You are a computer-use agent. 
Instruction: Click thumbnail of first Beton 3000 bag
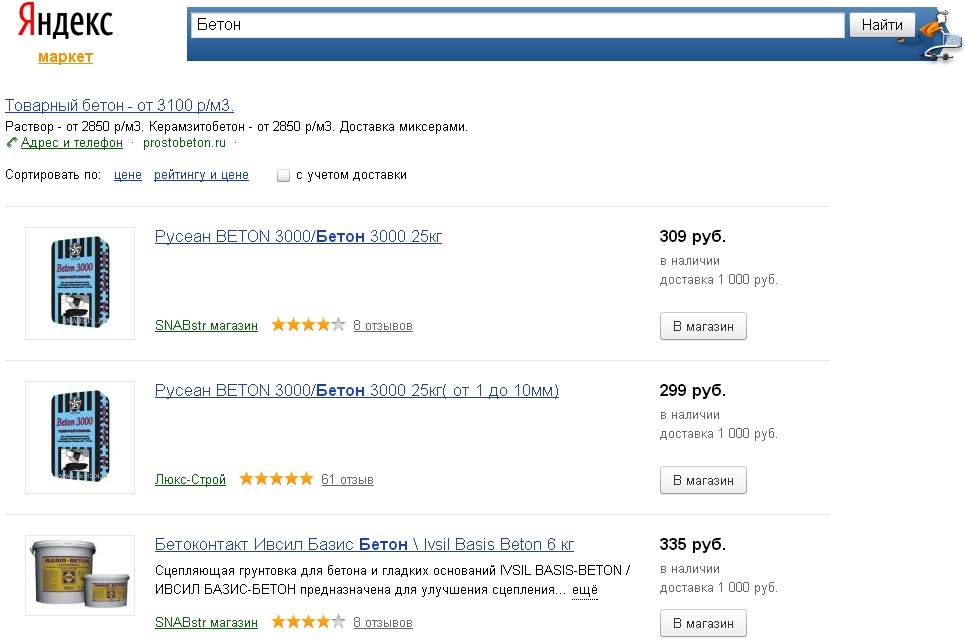[x=80, y=283]
